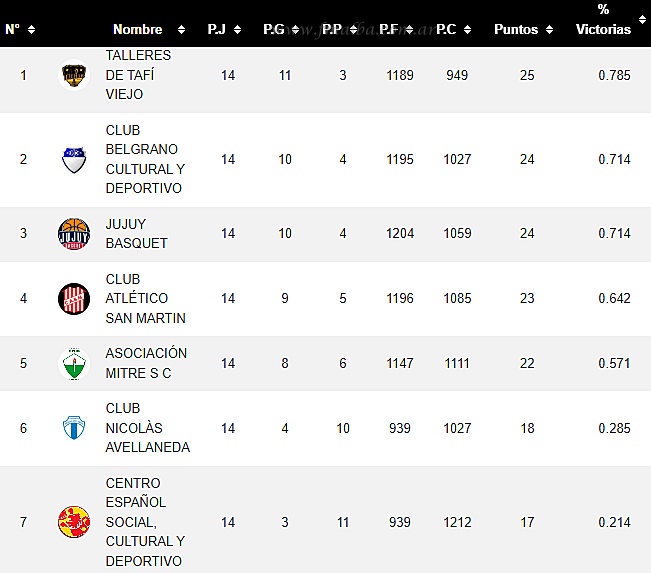Click the Club Nicolàs Avellaneda shield logo
Viewport: 651px width, 573px height.
pyautogui.click(x=74, y=428)
